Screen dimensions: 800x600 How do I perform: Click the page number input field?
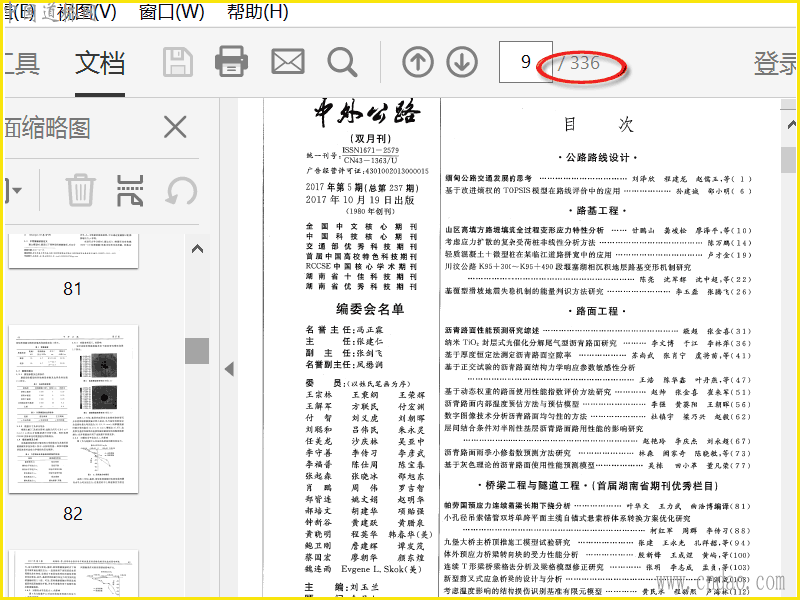526,62
